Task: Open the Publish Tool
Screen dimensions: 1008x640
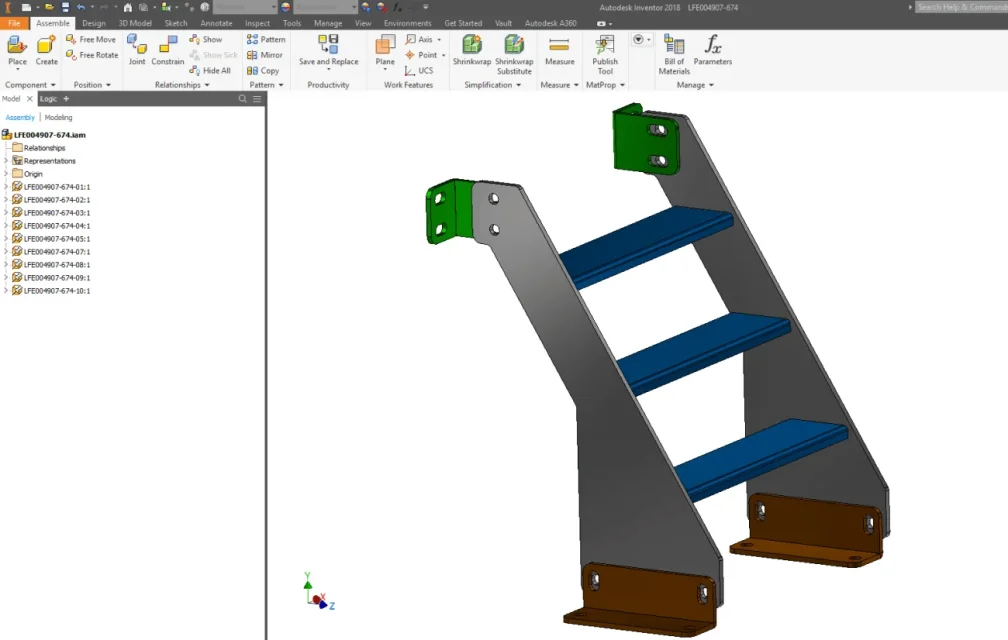Action: tap(605, 54)
